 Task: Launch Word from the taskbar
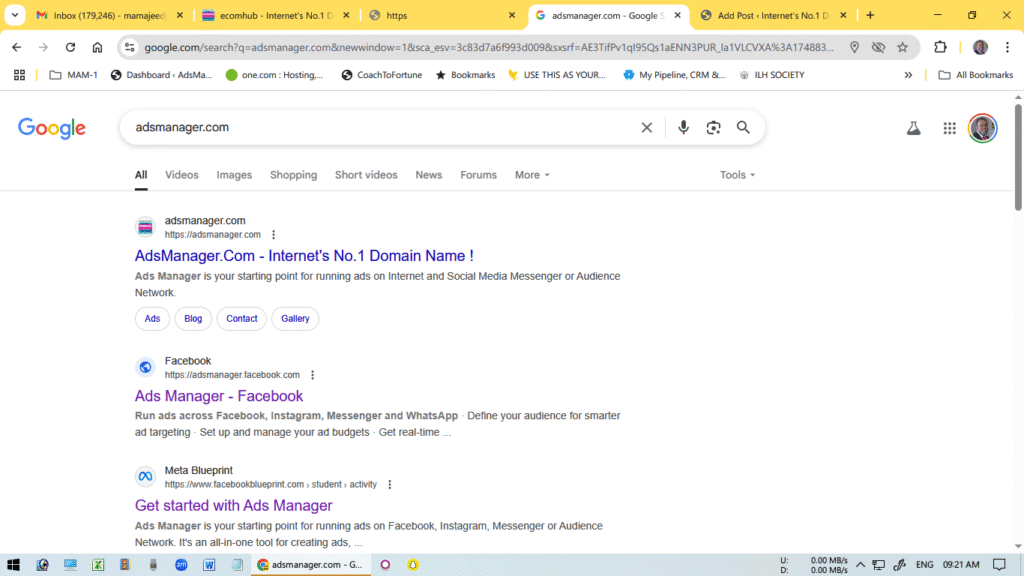pos(209,565)
